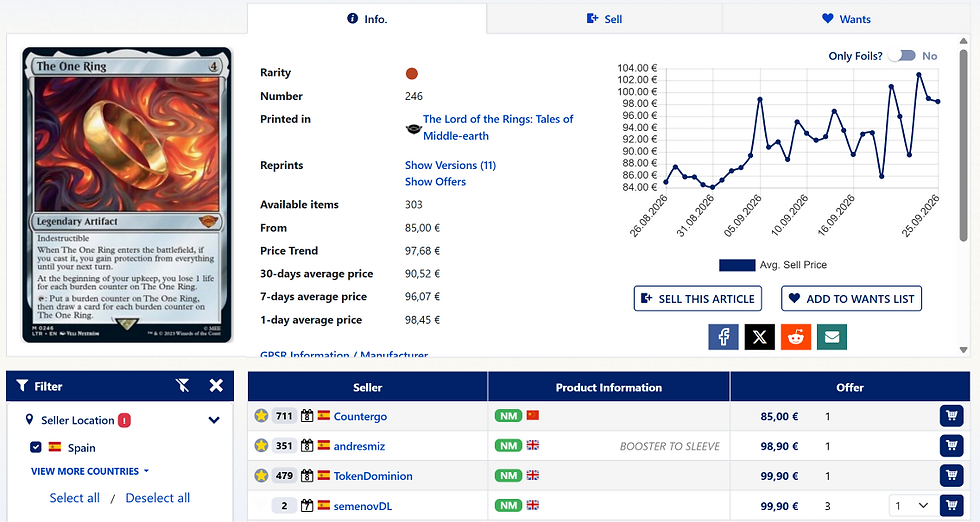Share the card on Reddit
The height and width of the screenshot is (522, 980).
coord(796,337)
